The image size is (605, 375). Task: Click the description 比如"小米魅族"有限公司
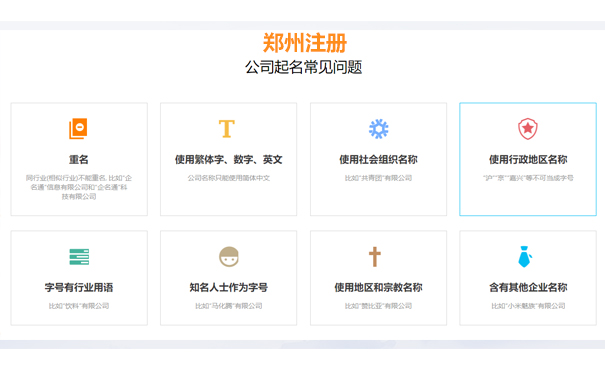pyautogui.click(x=528, y=306)
